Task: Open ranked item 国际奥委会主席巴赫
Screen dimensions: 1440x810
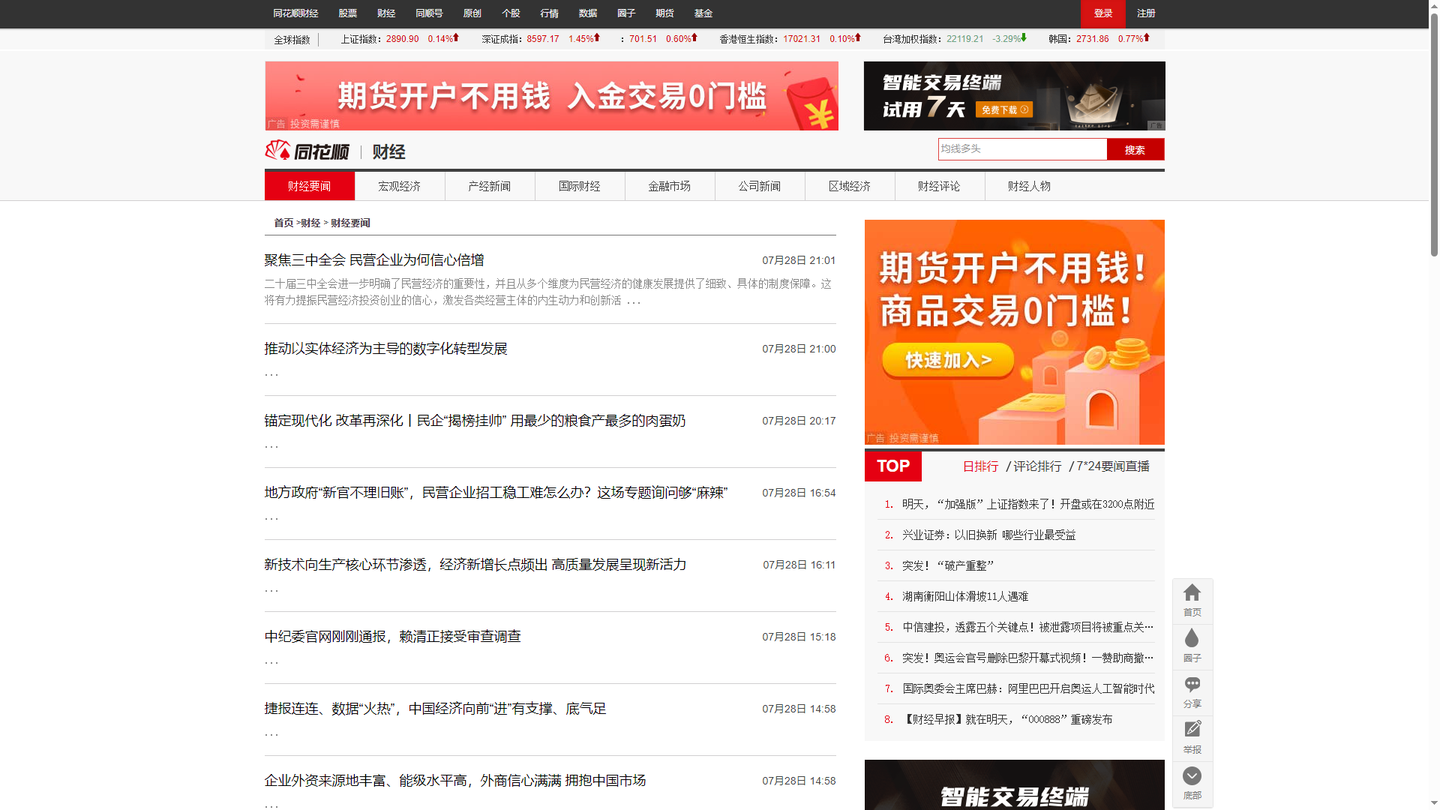Action: point(1028,689)
